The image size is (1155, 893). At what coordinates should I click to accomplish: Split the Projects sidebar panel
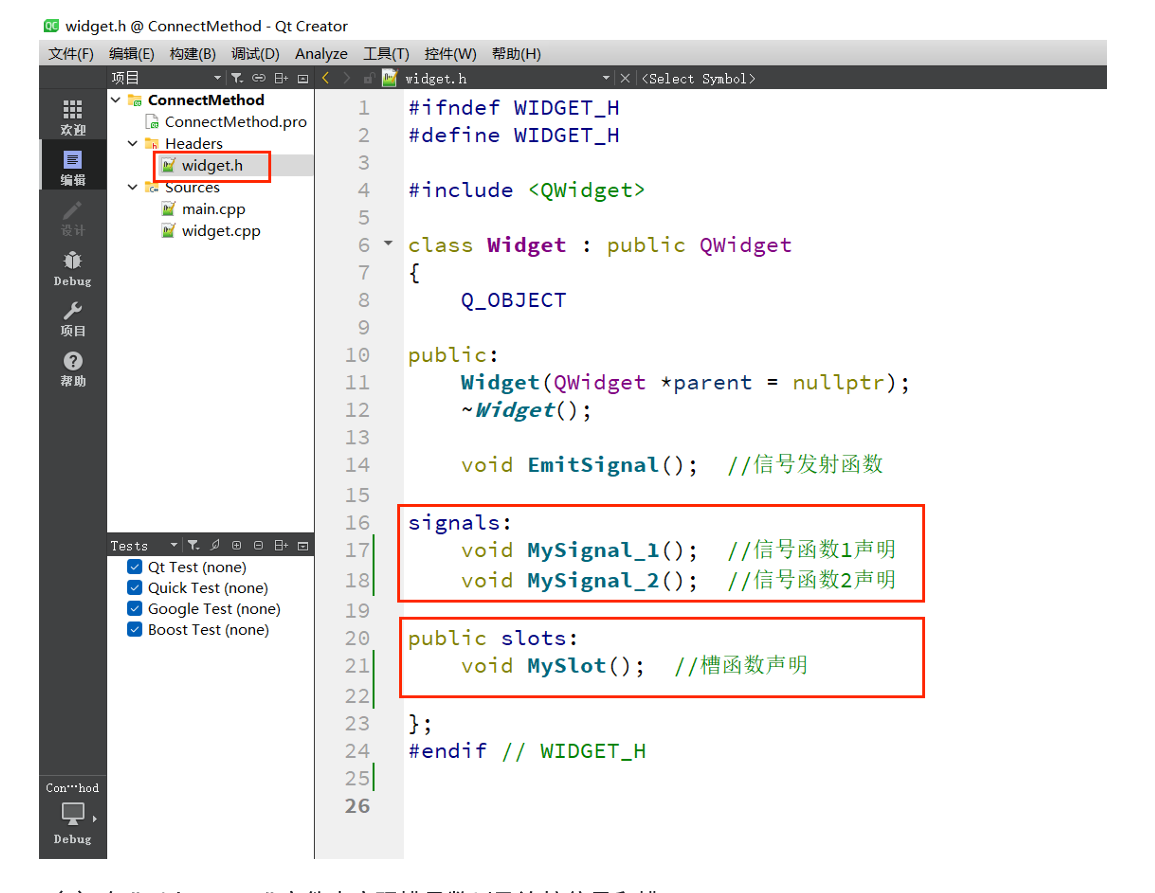281,78
